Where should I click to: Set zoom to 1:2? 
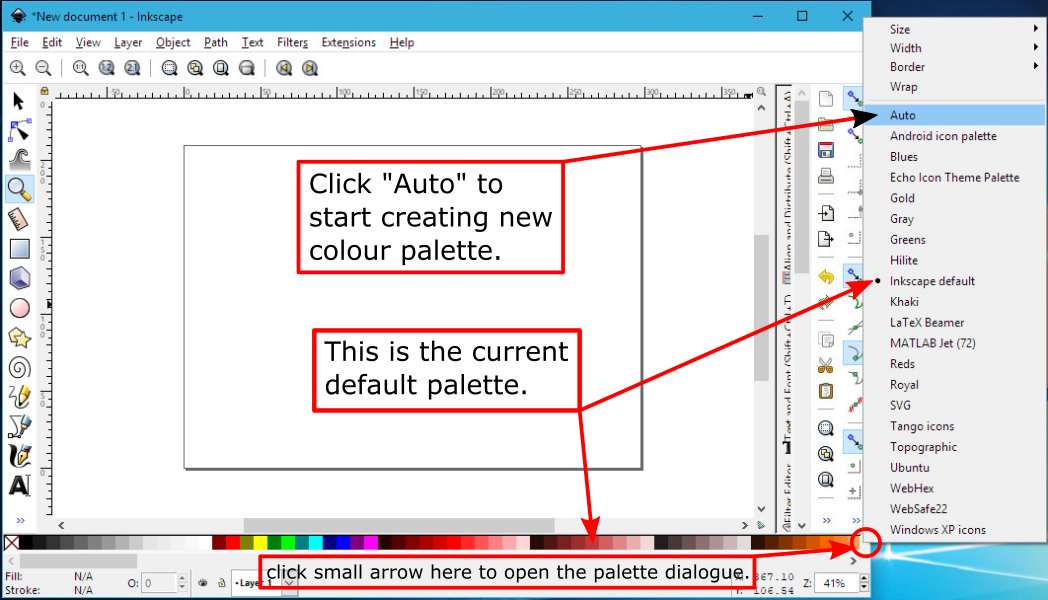tap(106, 68)
